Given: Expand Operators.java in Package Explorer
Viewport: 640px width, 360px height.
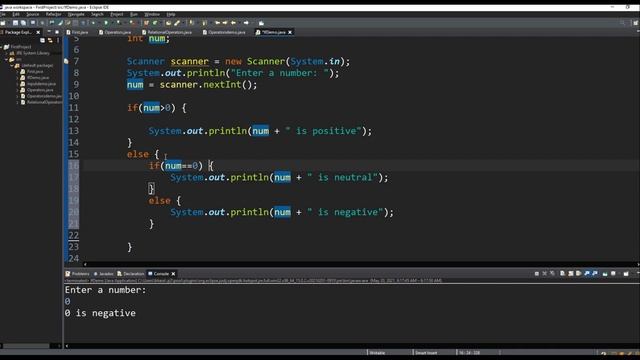Looking at the screenshot, I should [17, 90].
